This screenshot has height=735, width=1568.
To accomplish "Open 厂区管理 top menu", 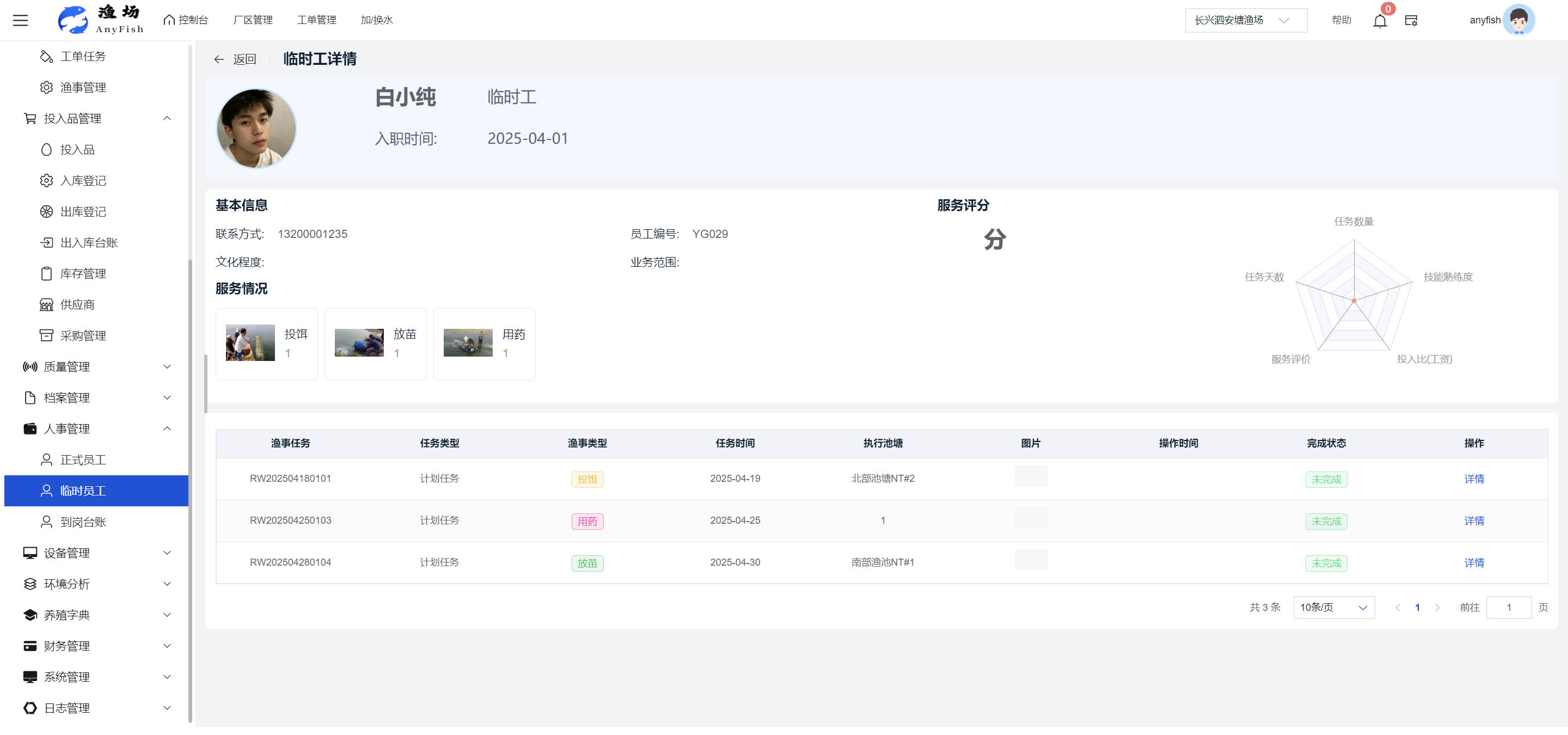I will (x=253, y=20).
